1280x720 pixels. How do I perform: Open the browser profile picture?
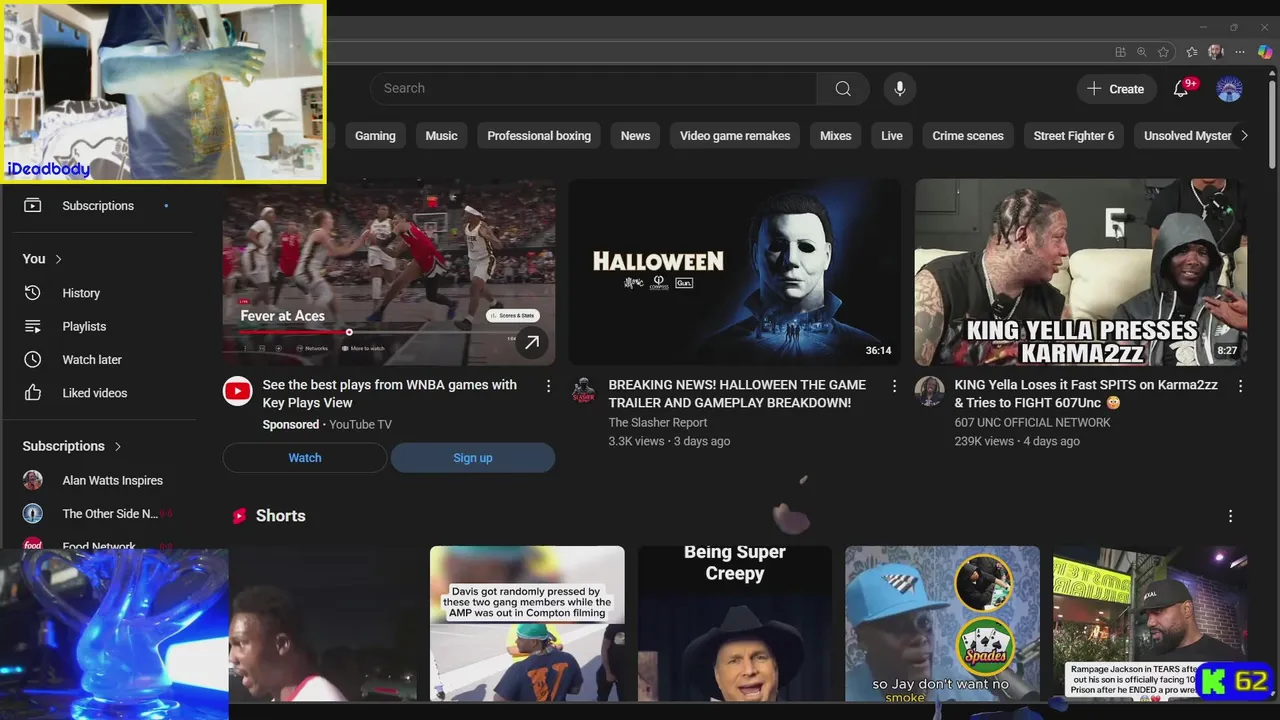point(1216,52)
